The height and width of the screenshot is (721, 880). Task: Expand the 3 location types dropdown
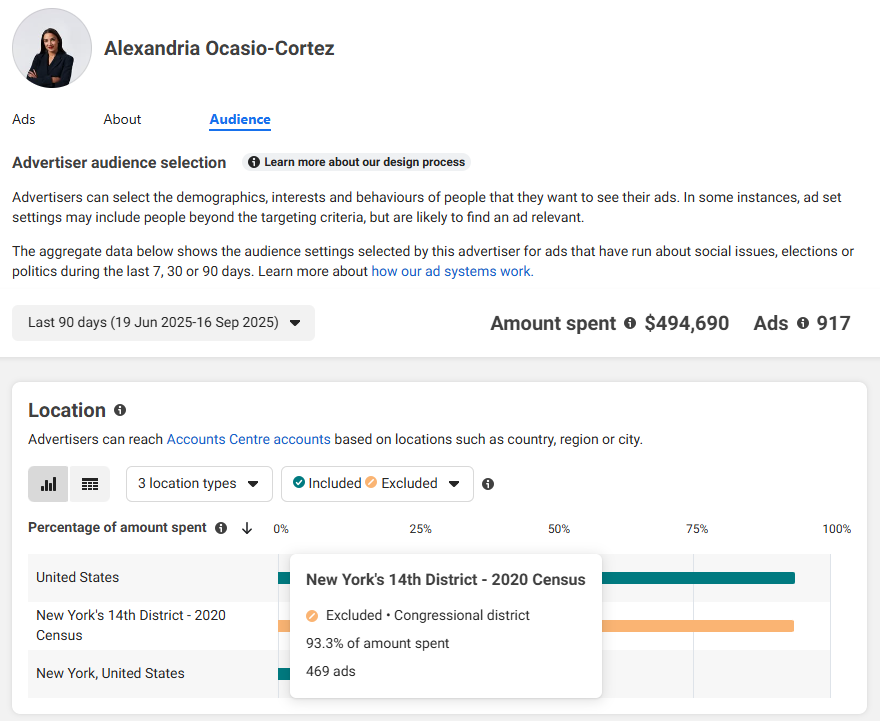tap(199, 484)
